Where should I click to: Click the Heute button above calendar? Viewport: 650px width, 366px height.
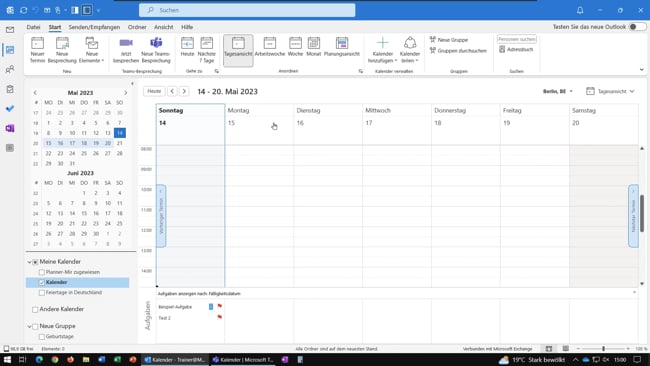[x=154, y=91]
